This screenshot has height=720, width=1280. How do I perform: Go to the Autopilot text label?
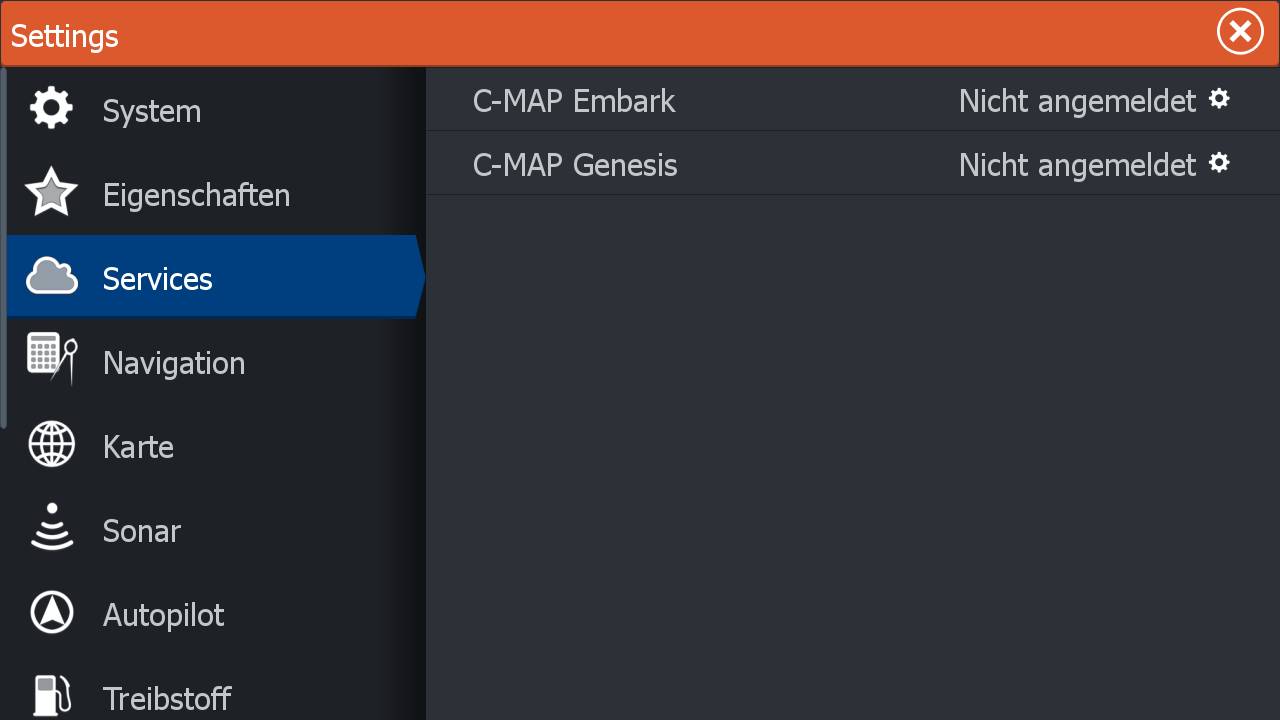click(x=164, y=614)
